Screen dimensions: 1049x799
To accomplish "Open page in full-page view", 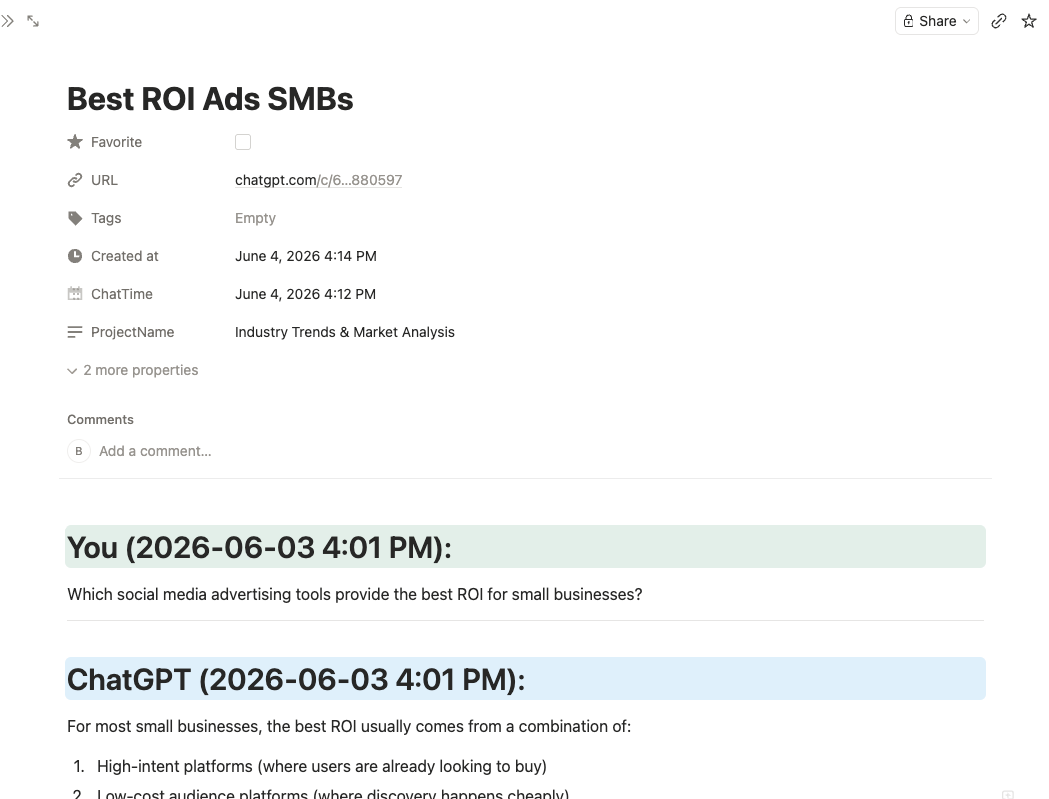I will 33,21.
